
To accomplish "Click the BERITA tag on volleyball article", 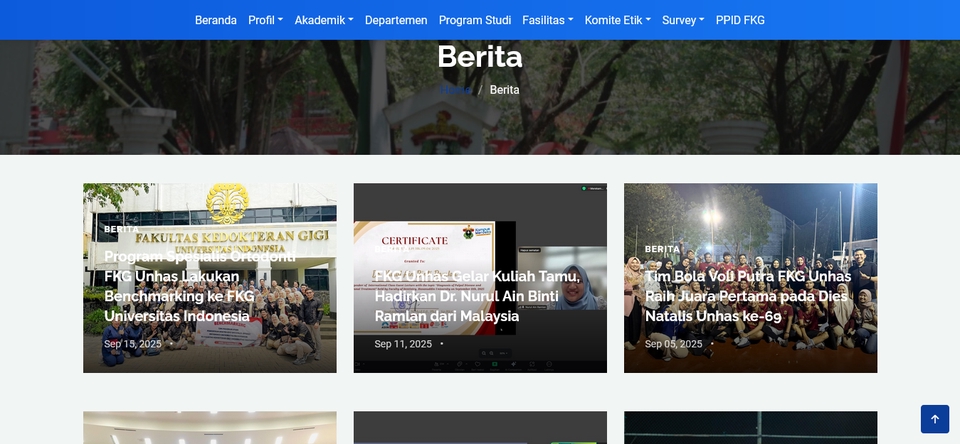I will tap(662, 249).
